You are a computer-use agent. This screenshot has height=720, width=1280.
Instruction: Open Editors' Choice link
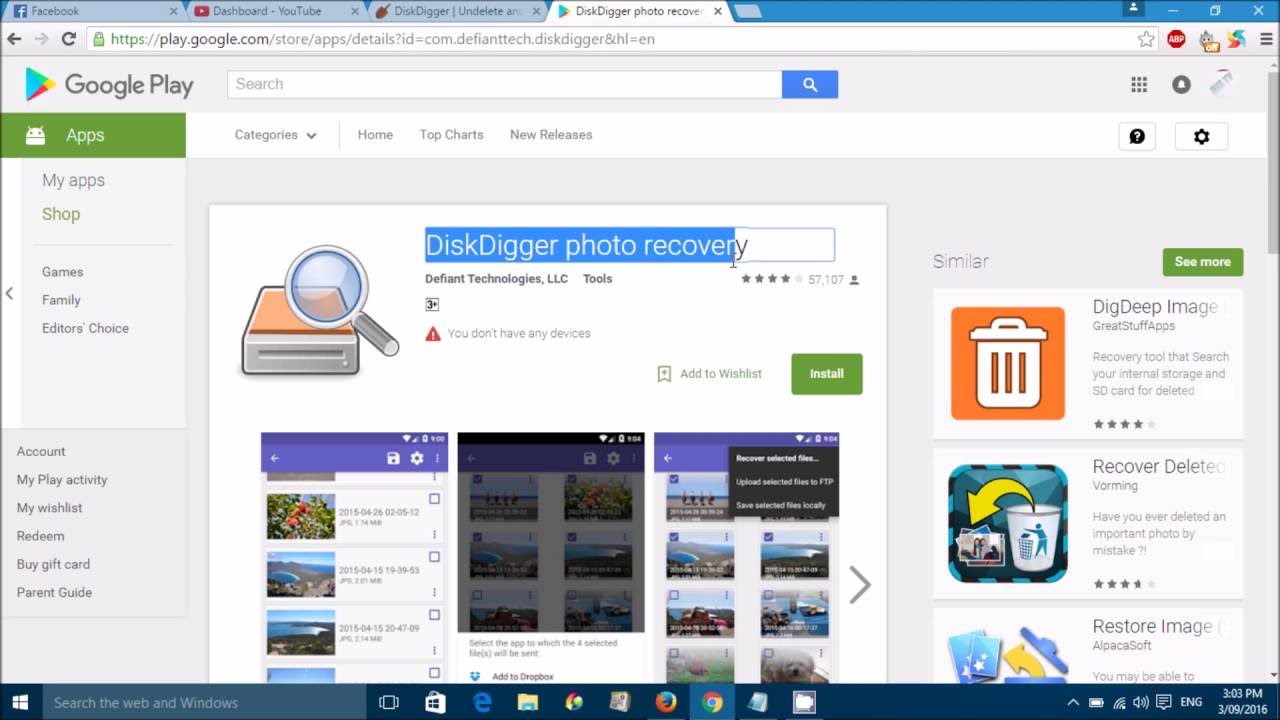85,328
